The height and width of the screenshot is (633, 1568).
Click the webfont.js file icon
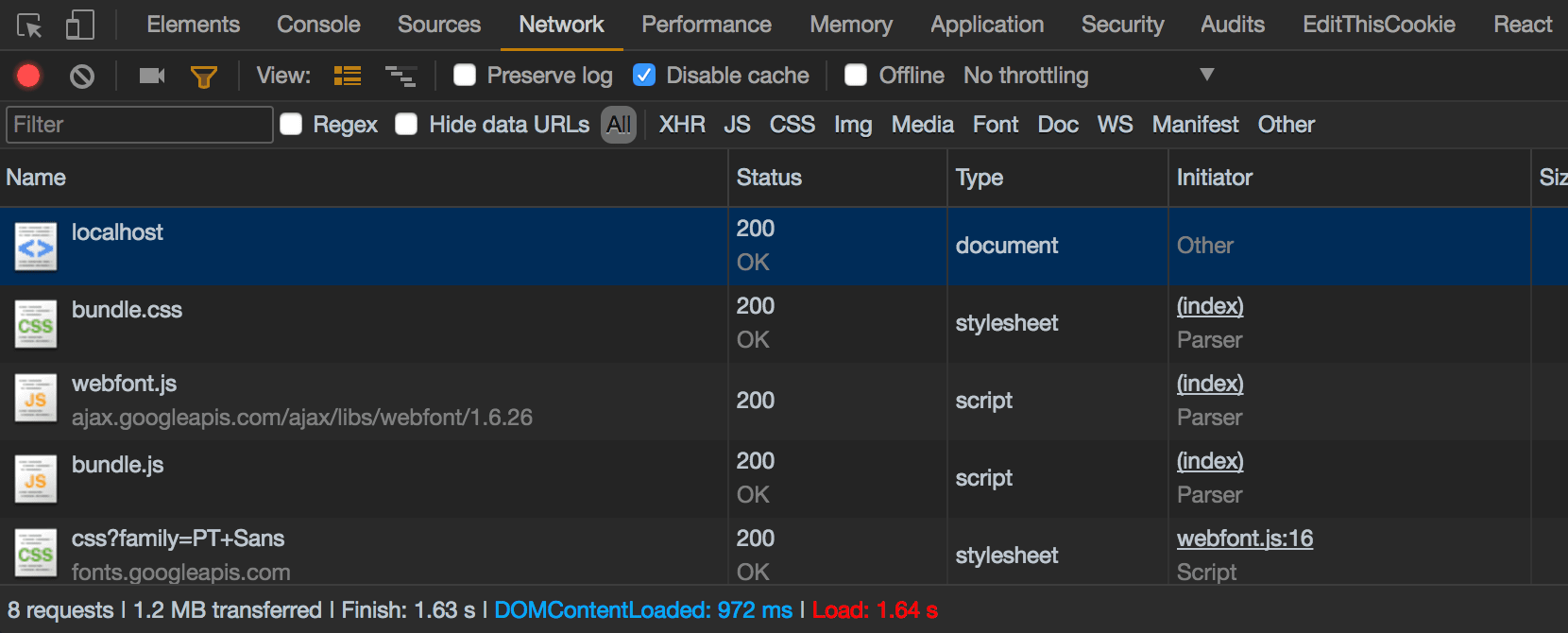pyautogui.click(x=36, y=399)
